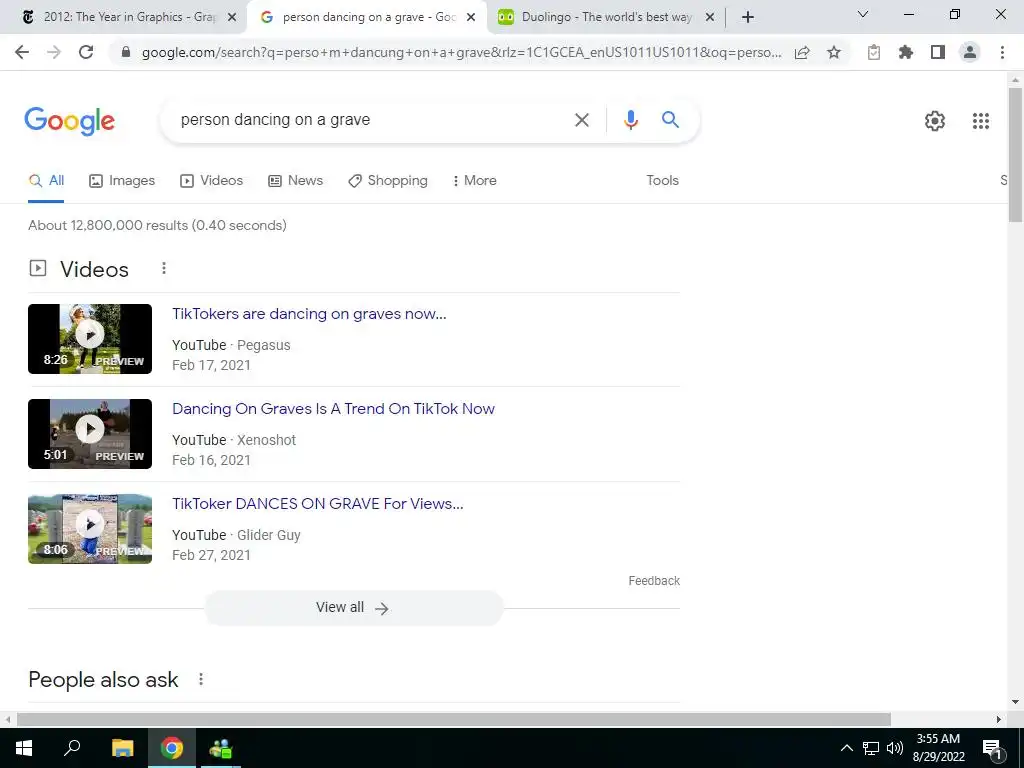Open the tab search chevron

[863, 14]
